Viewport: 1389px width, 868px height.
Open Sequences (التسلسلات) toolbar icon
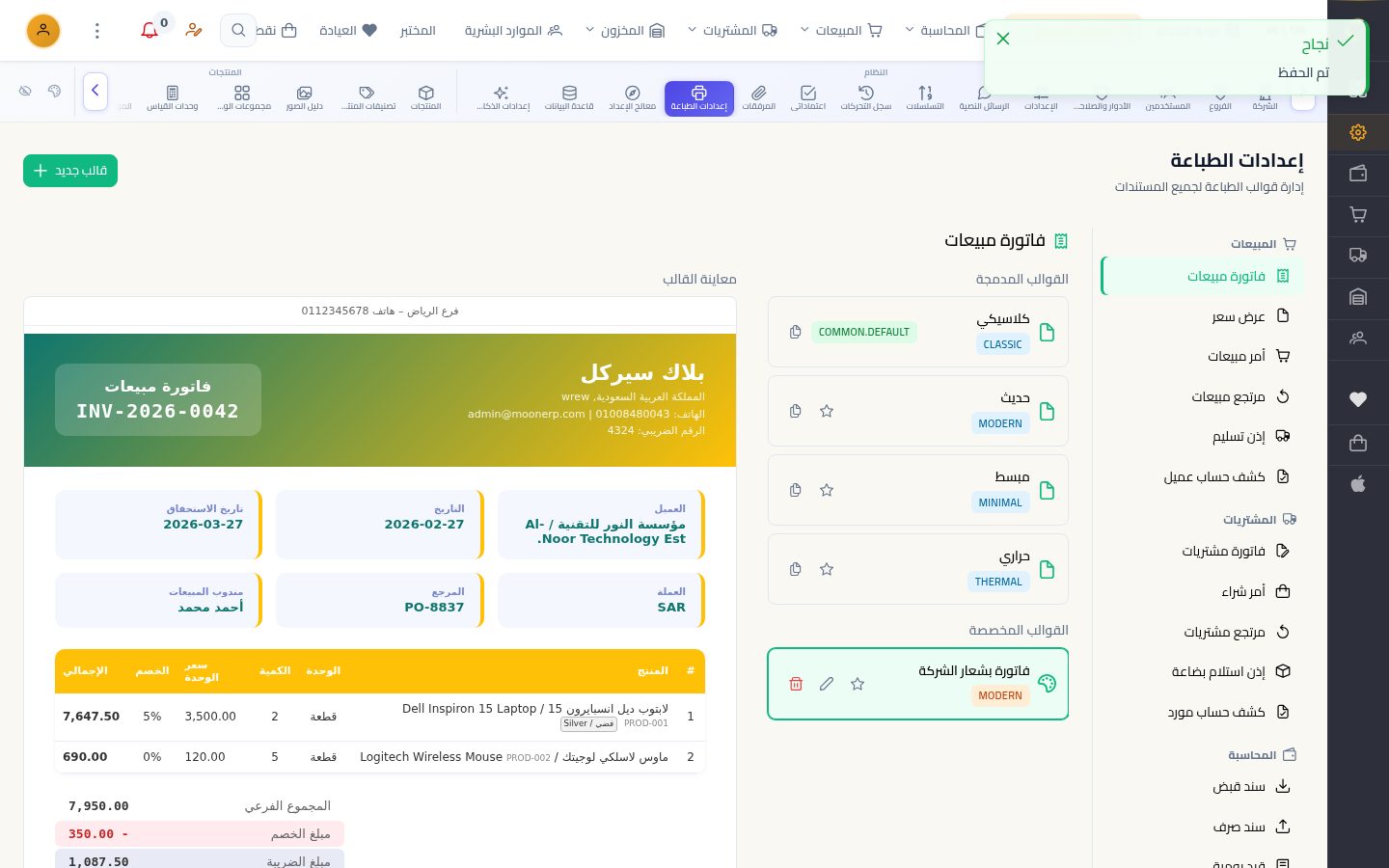click(x=925, y=97)
